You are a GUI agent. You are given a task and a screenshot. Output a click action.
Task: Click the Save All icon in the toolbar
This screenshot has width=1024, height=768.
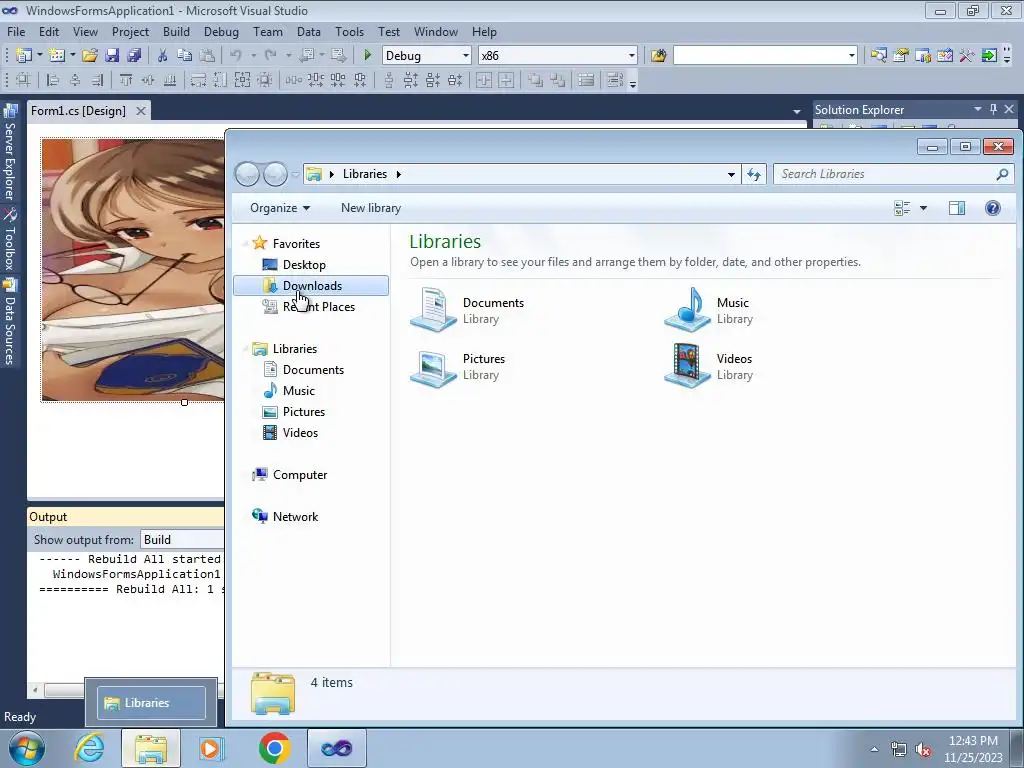pyautogui.click(x=135, y=56)
